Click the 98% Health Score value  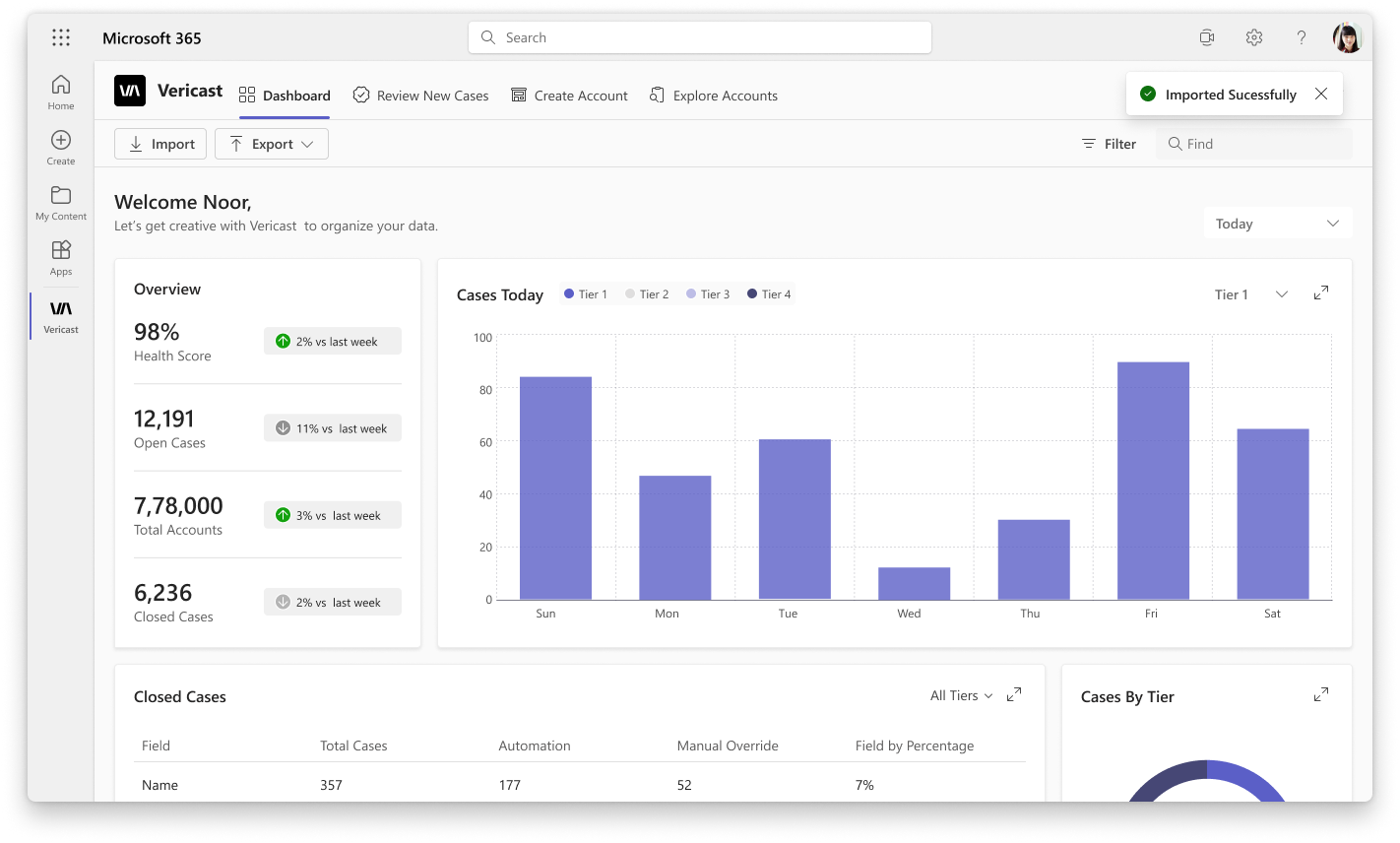pyautogui.click(x=157, y=332)
